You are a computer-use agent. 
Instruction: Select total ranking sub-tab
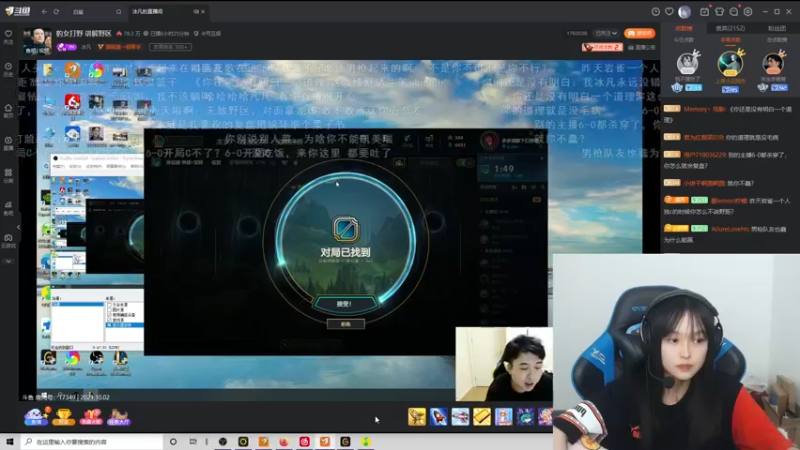(777, 40)
